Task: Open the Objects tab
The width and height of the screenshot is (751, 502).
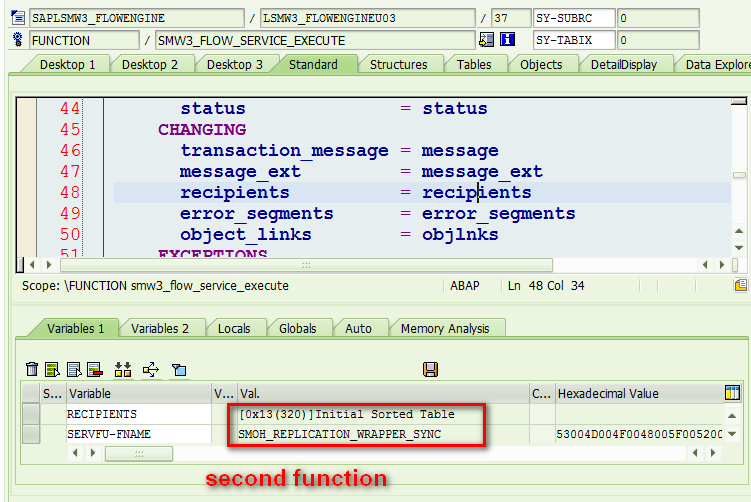Action: (x=541, y=65)
